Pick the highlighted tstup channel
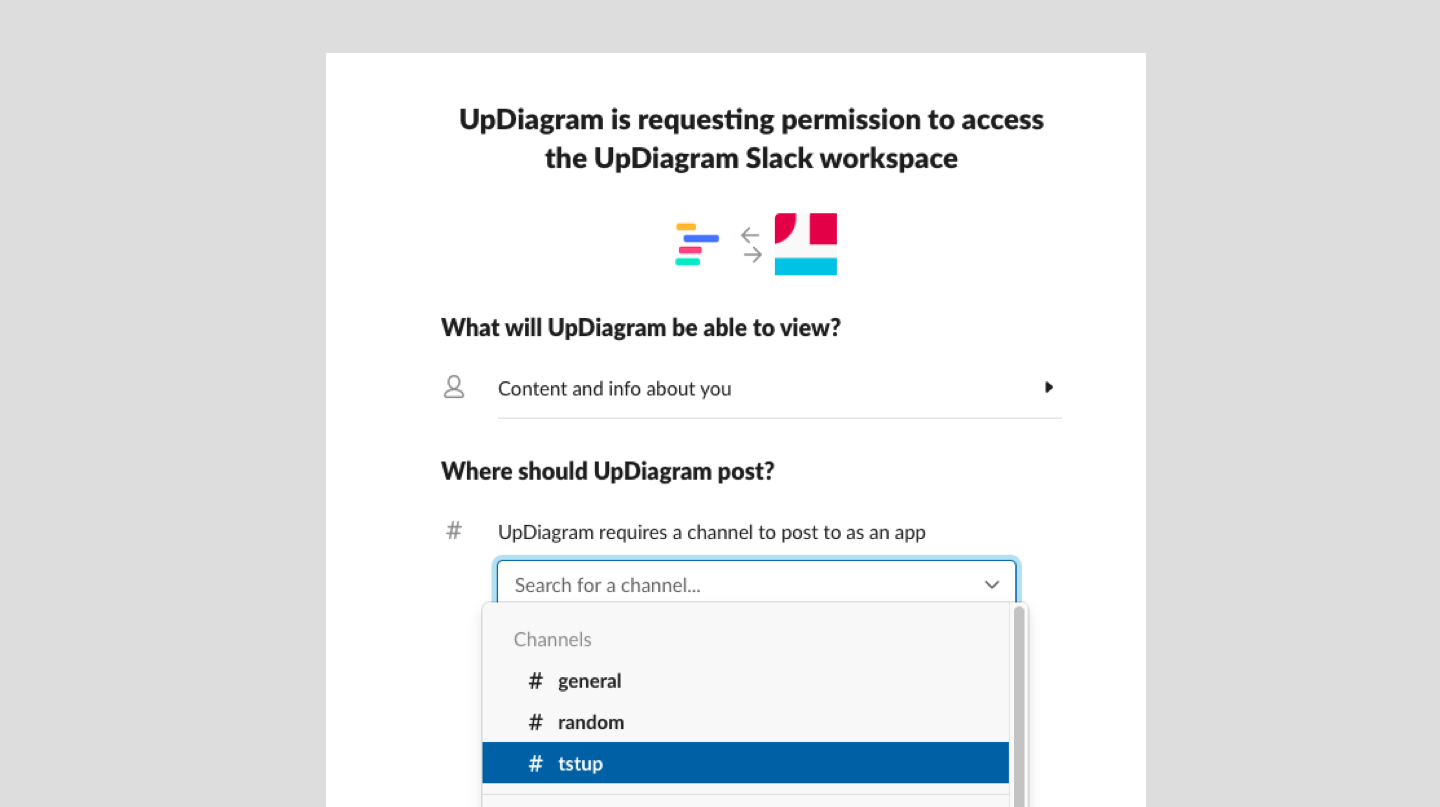Image resolution: width=1440 pixels, height=807 pixels. tap(581, 764)
